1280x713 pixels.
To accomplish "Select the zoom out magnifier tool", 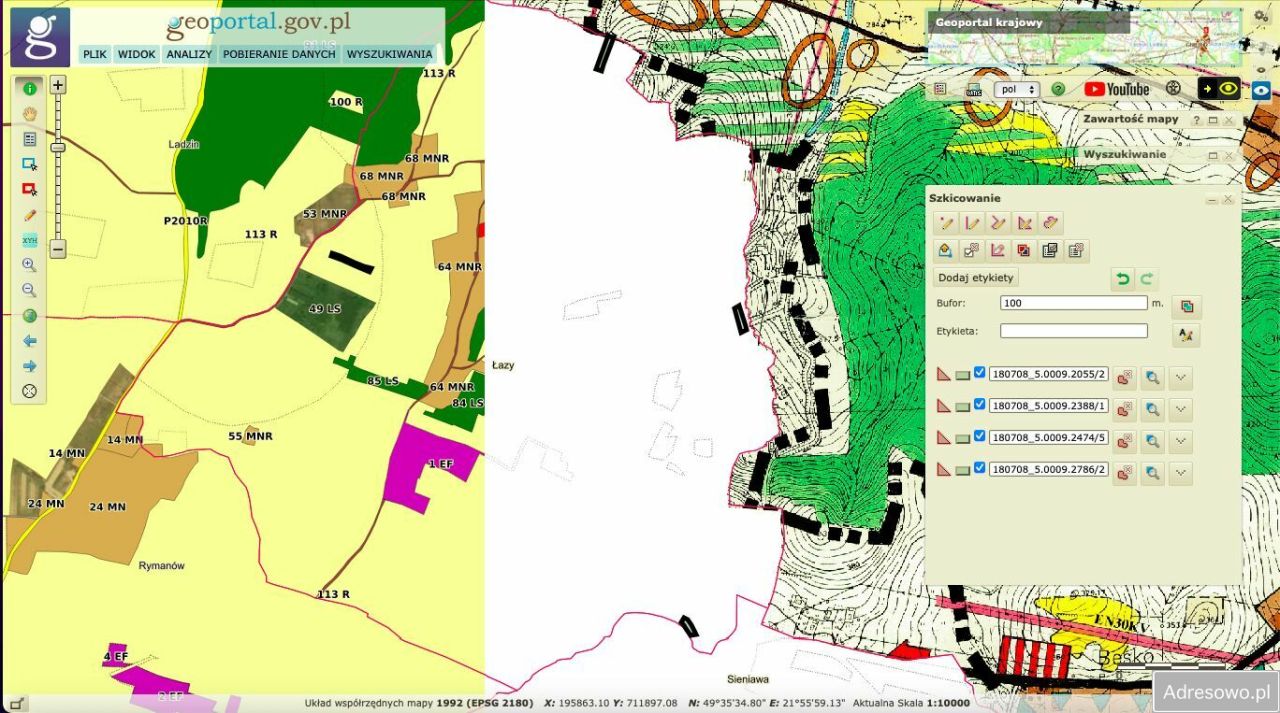I will [29, 290].
